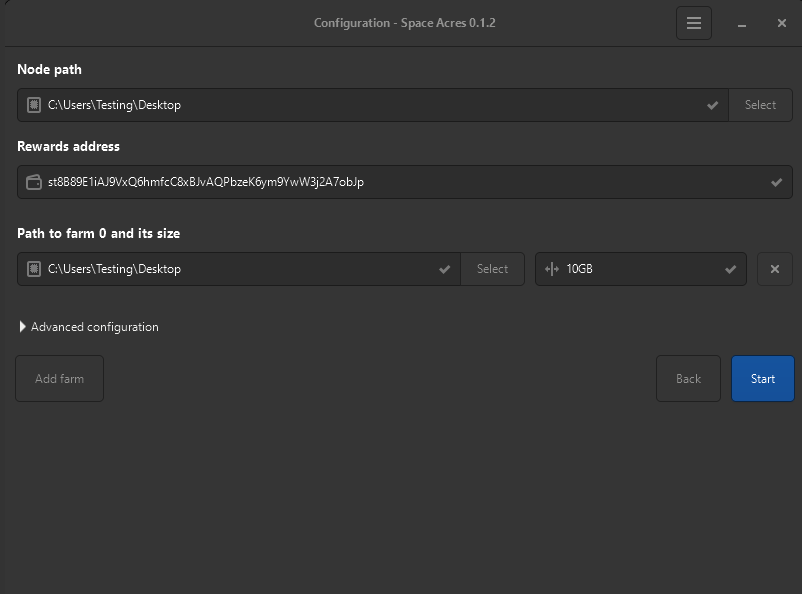Click the checkmark in Rewards address field

(x=776, y=182)
